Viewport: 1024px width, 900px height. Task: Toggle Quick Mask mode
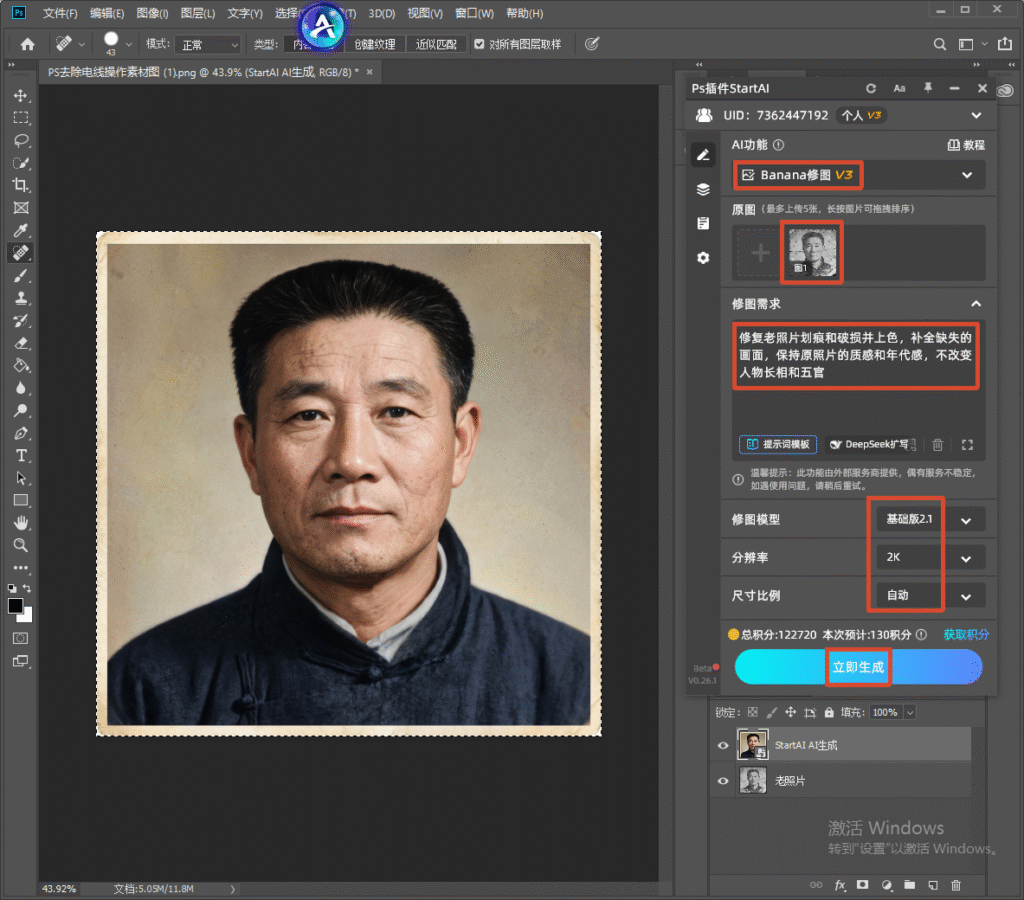pos(21,638)
